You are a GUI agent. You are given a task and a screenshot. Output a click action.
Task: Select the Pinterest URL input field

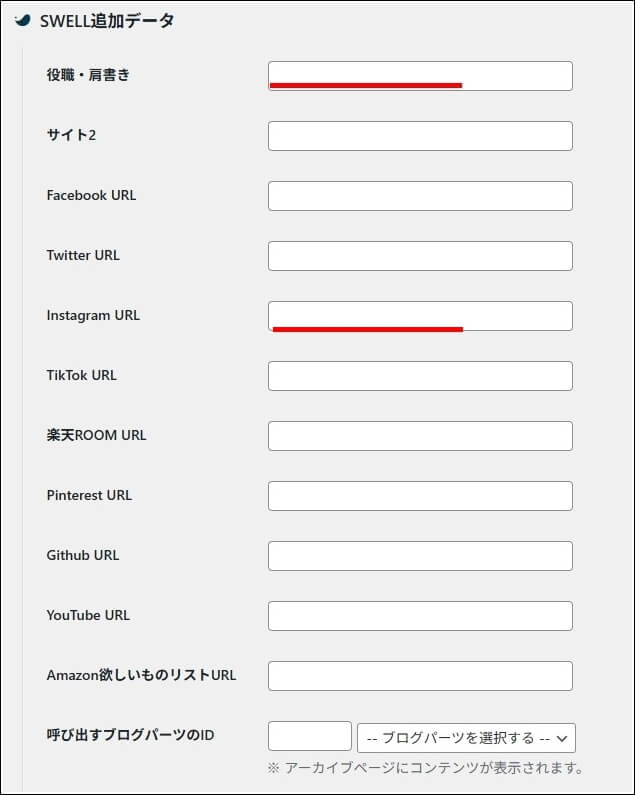pos(420,496)
